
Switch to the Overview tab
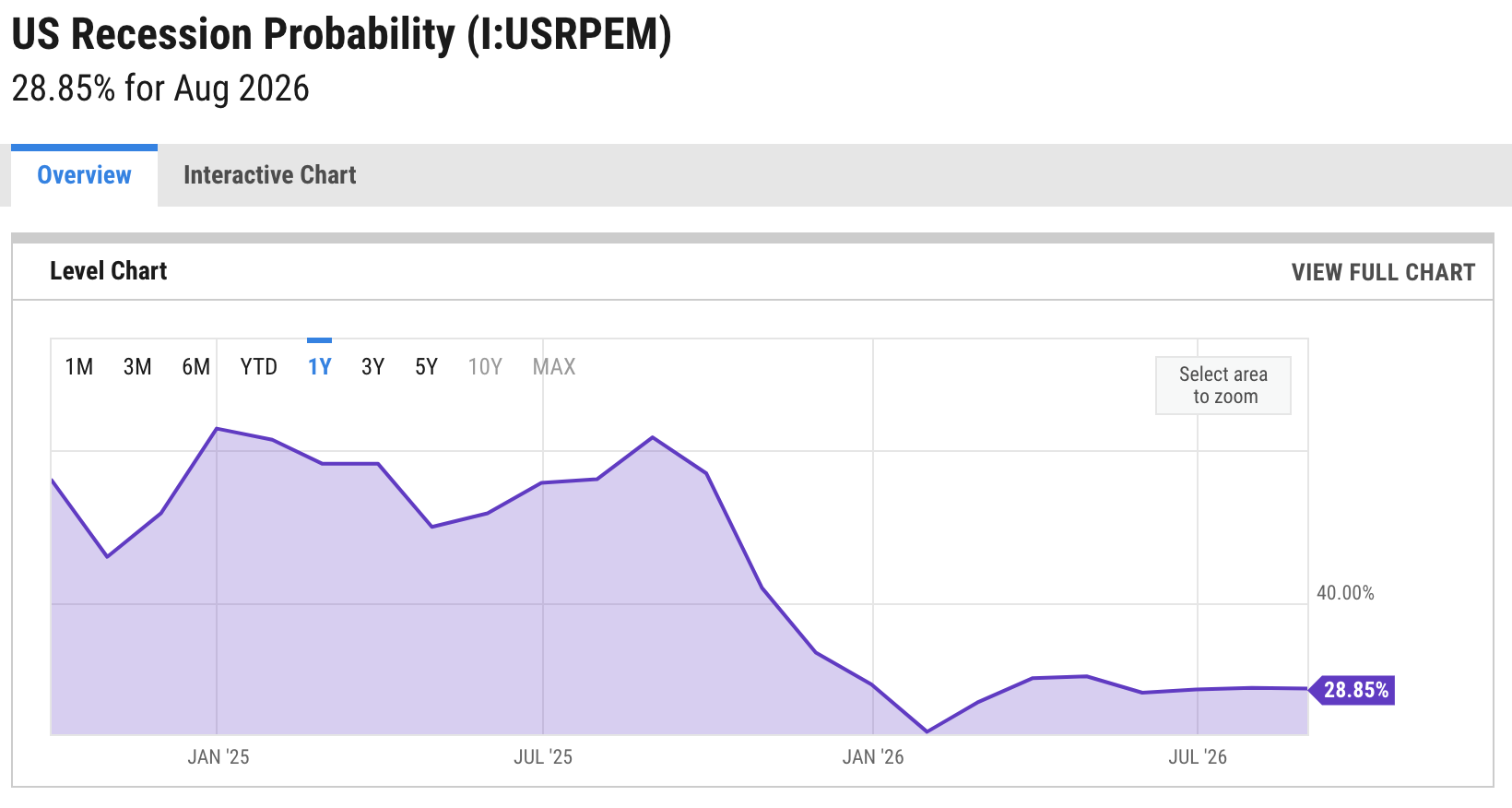pos(84,175)
